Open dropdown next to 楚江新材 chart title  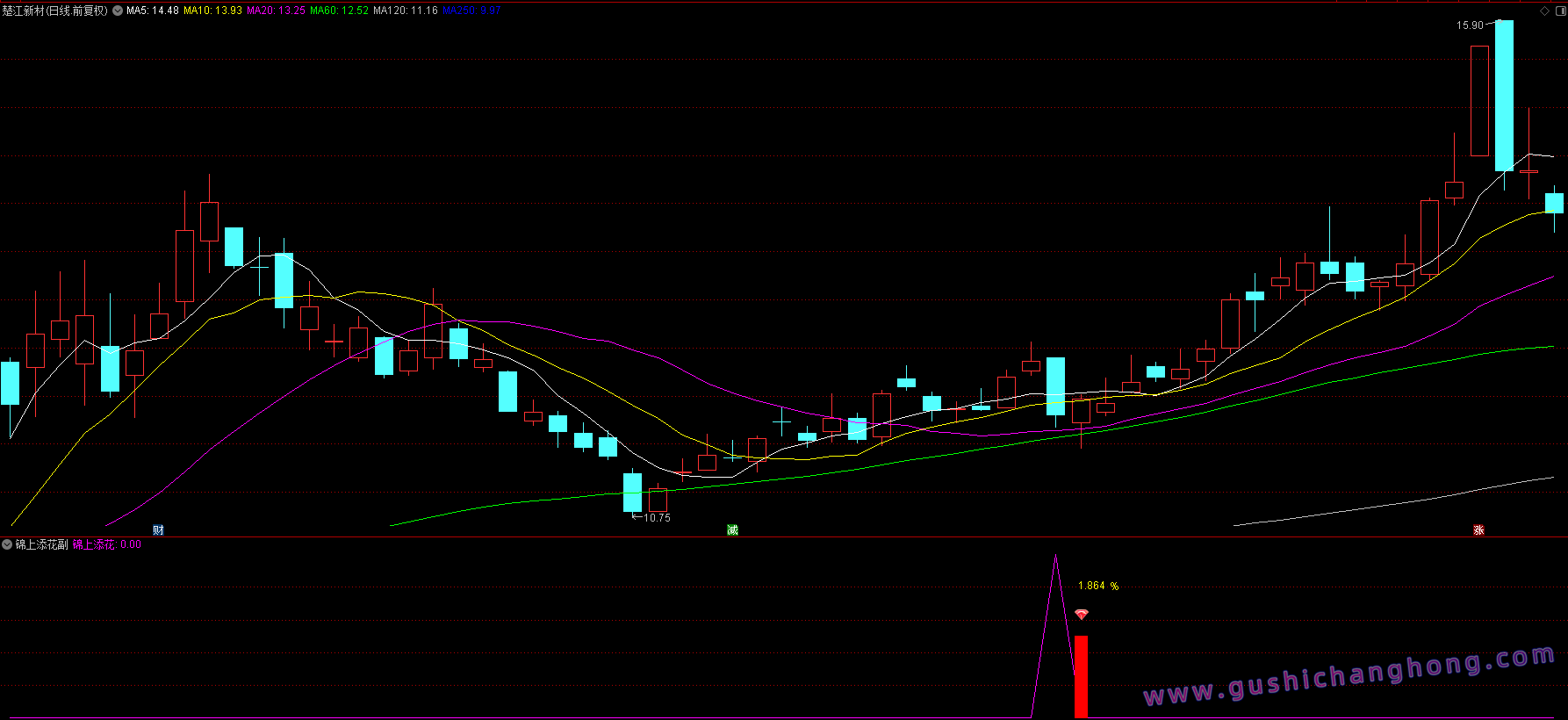[118, 11]
